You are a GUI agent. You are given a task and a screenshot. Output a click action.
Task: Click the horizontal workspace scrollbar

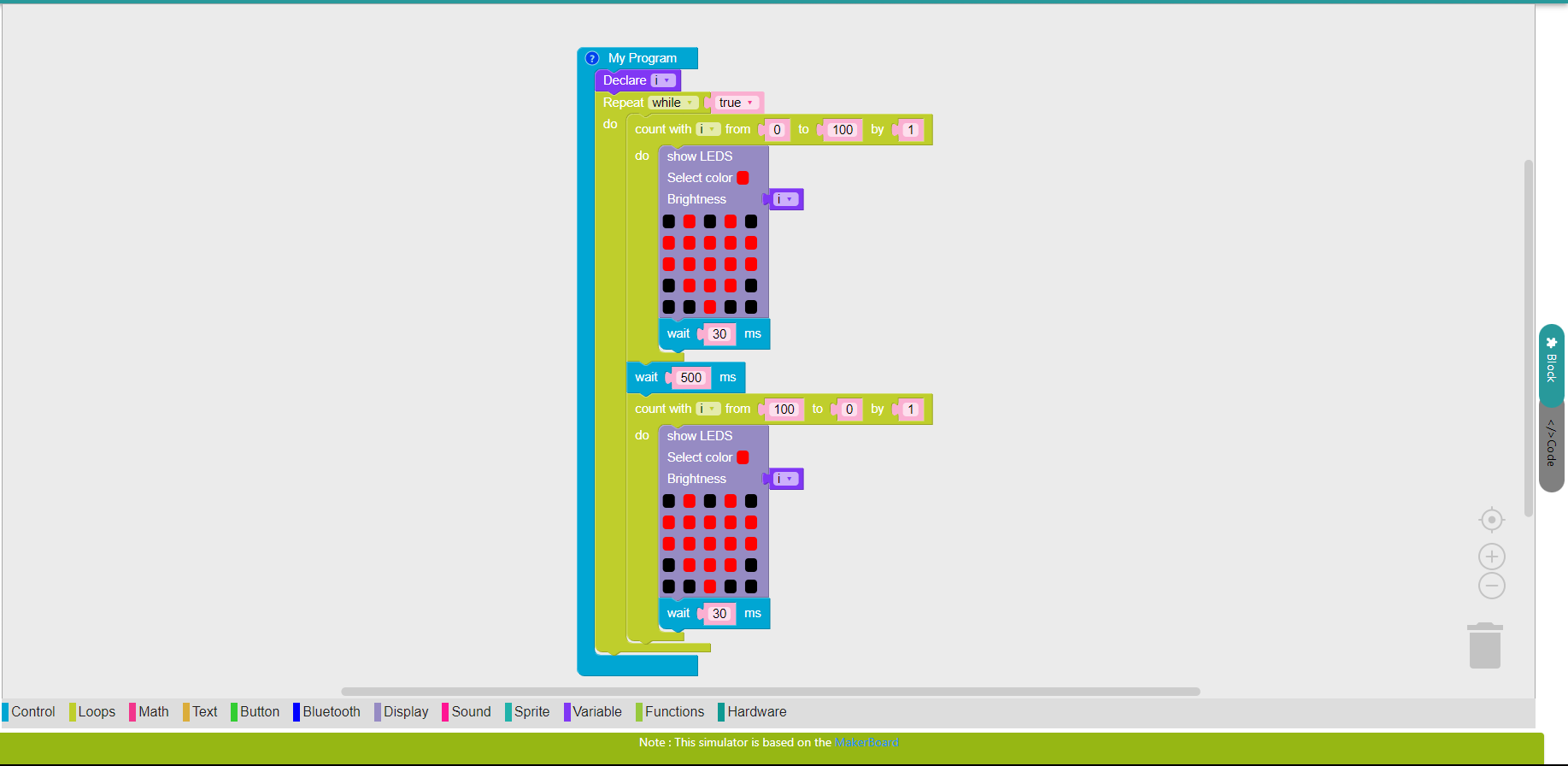tap(770, 691)
